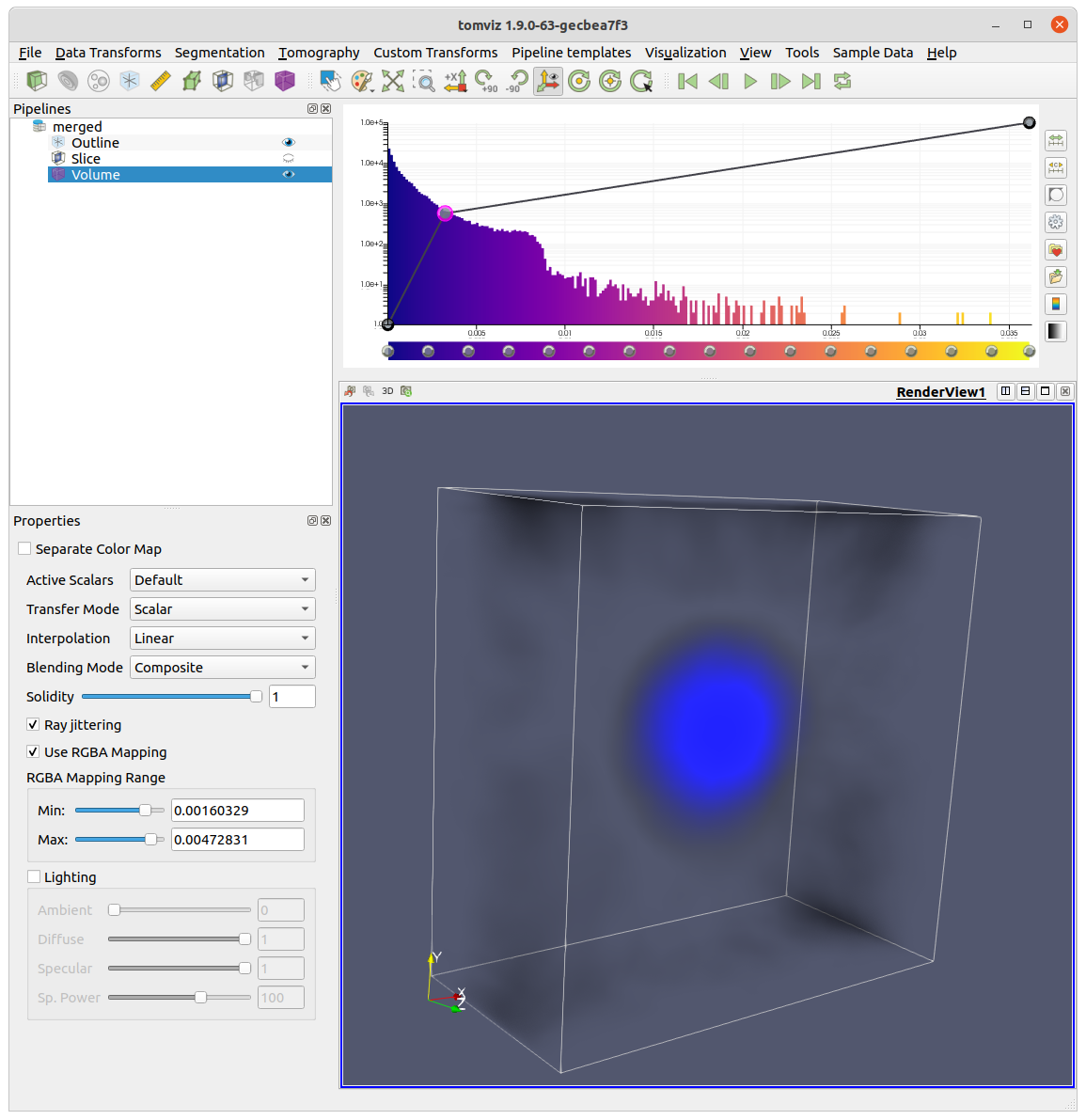
Task: Open the Tomography menu
Action: [x=319, y=53]
